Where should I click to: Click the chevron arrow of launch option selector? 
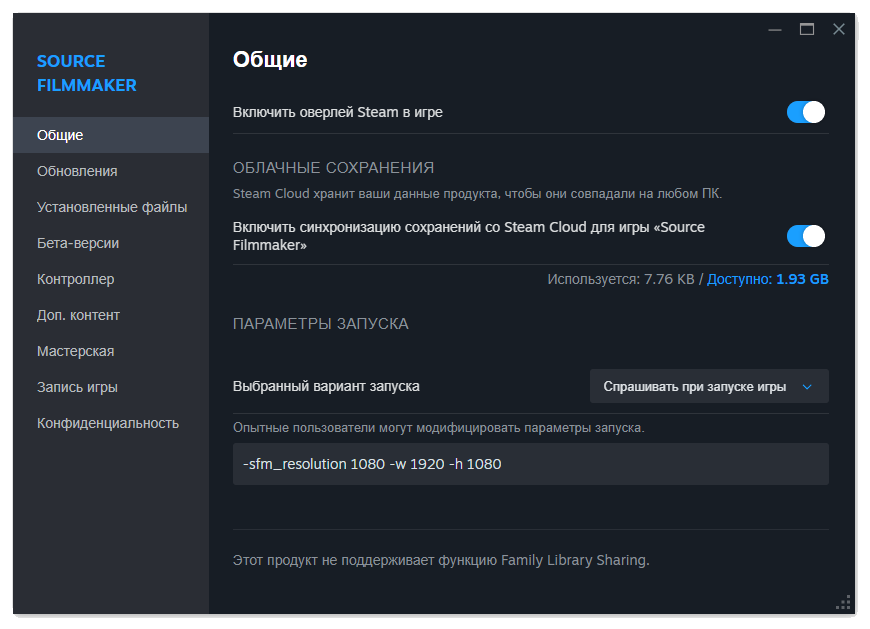click(x=808, y=387)
